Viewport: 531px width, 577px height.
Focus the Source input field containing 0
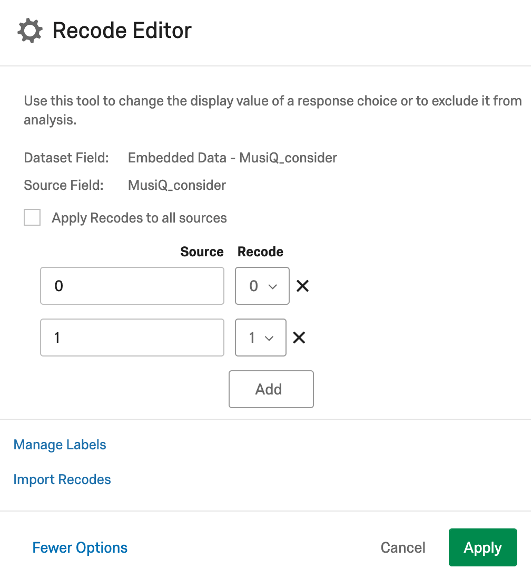(132, 286)
